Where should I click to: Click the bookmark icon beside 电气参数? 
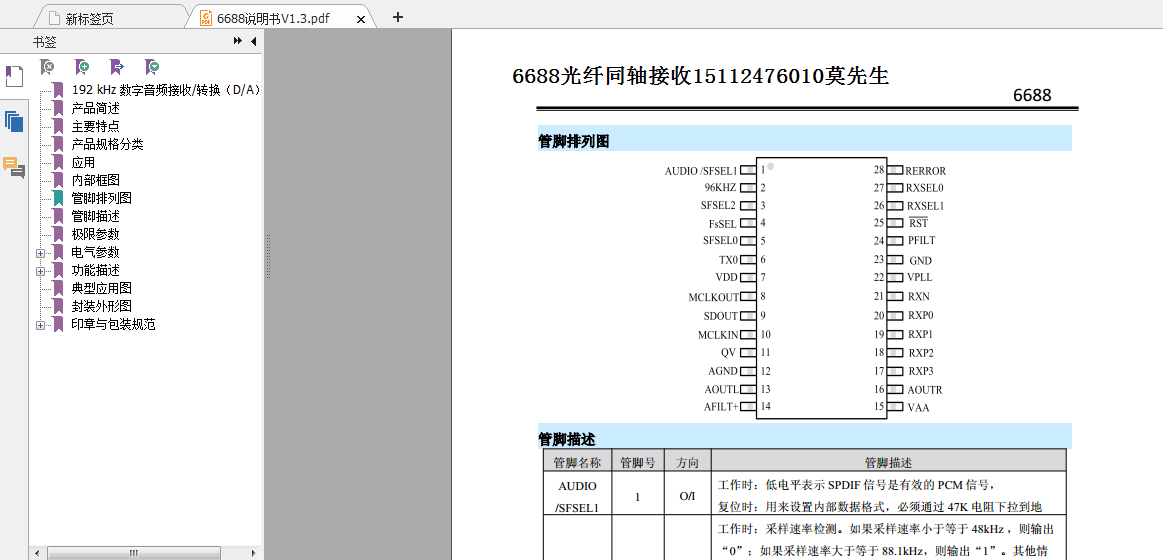58,252
